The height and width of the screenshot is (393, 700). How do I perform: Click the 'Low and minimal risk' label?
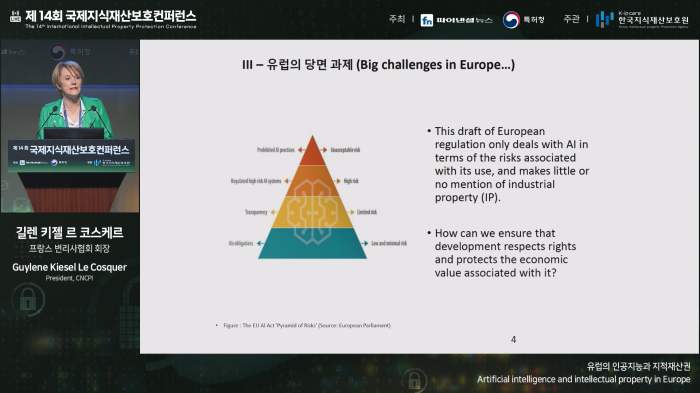click(389, 243)
